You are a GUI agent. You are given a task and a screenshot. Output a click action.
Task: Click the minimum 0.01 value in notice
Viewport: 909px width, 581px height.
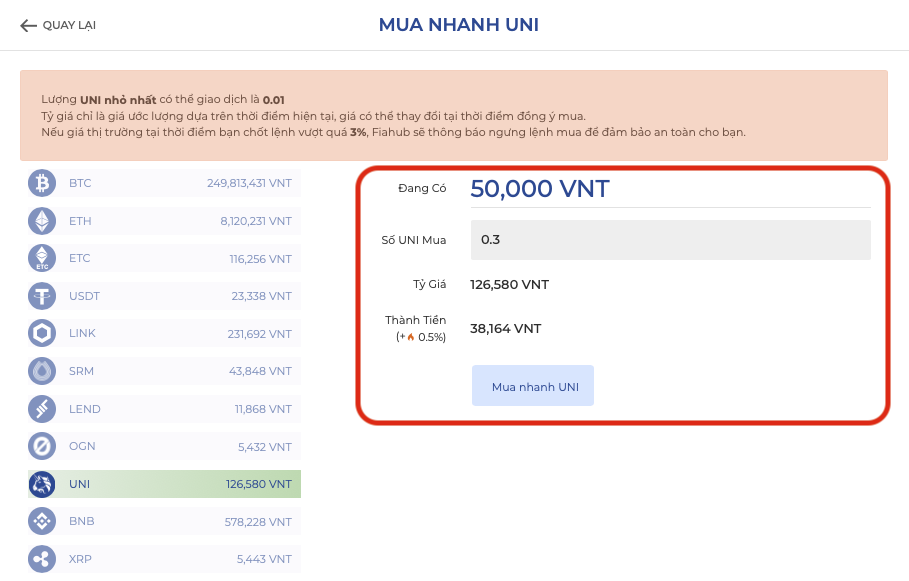(274, 100)
